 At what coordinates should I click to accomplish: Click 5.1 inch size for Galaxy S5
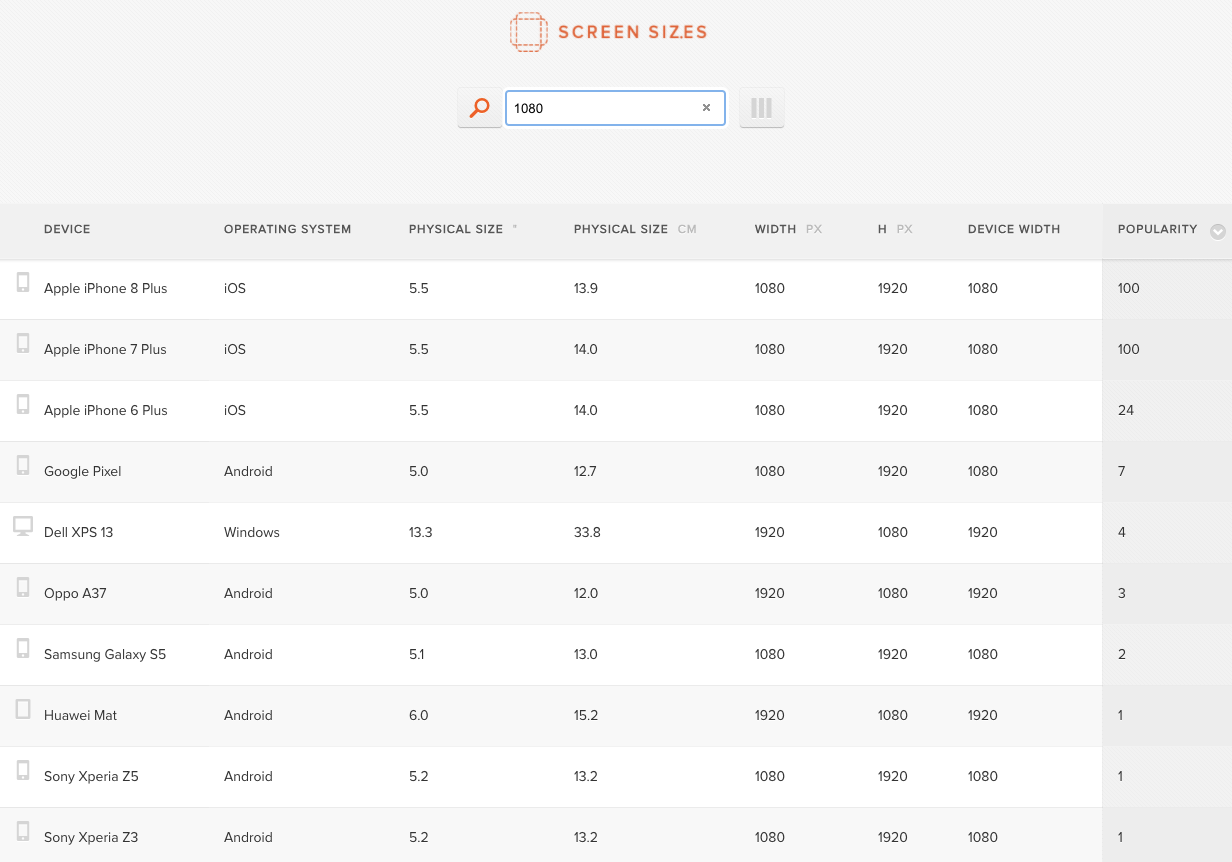[x=417, y=654]
